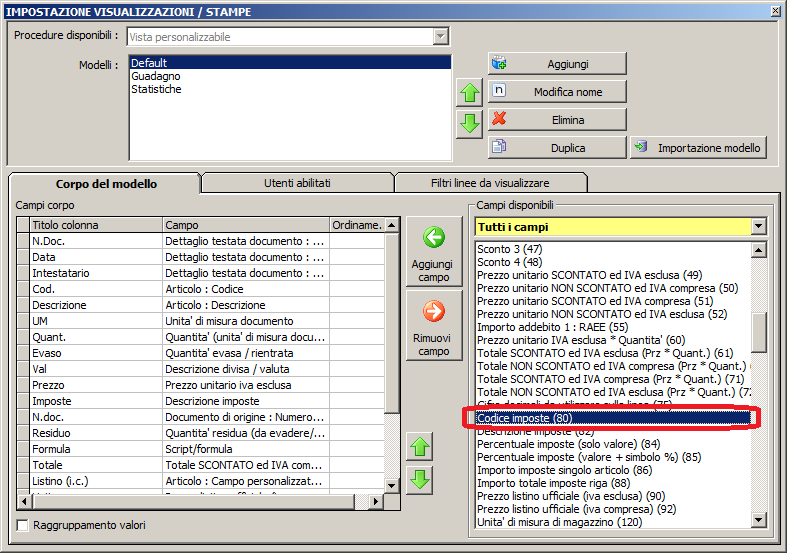The width and height of the screenshot is (787, 553).
Task: Click the Titolo colonna column header
Action: (96, 225)
